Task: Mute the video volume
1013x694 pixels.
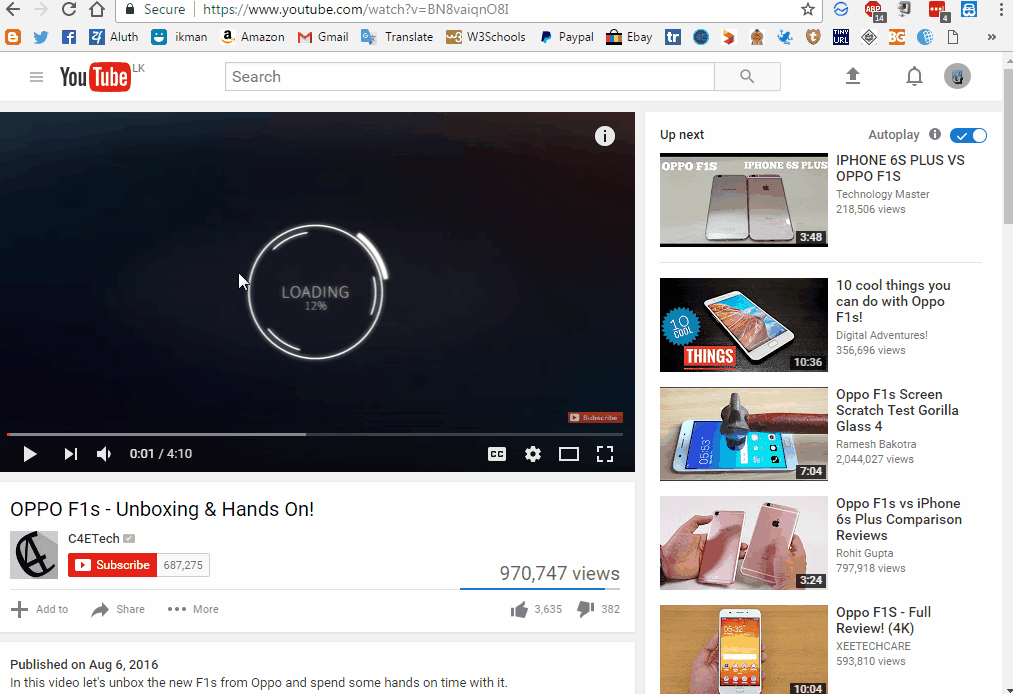Action: tap(104, 454)
